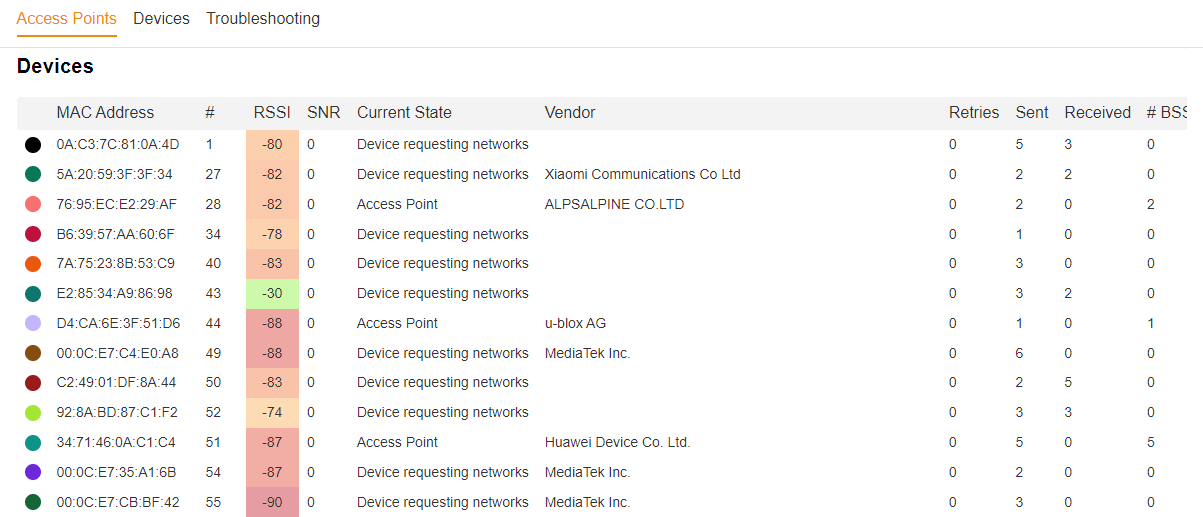Sort by MAC Address column header

(105, 113)
